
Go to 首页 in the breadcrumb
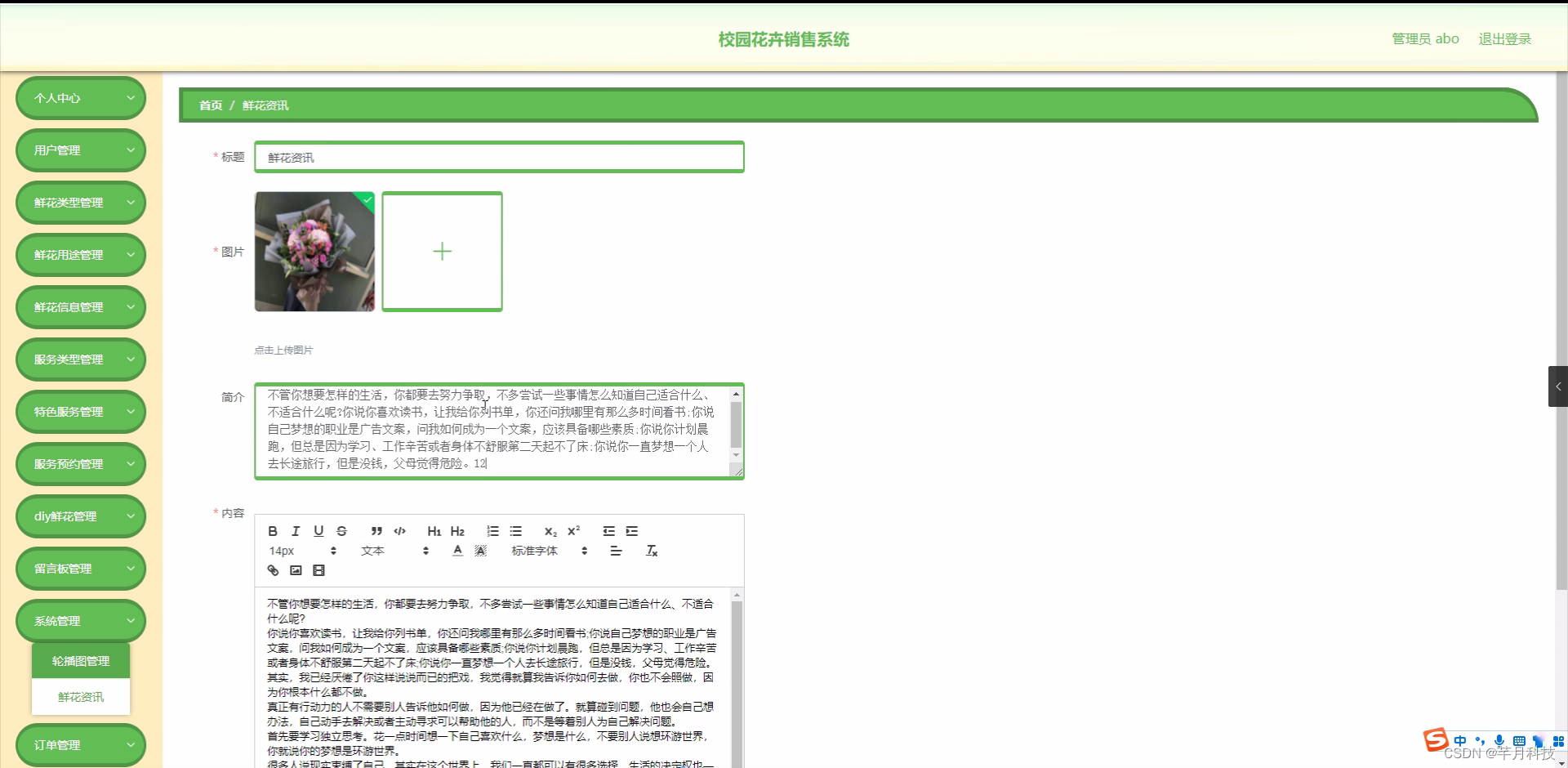(x=211, y=105)
